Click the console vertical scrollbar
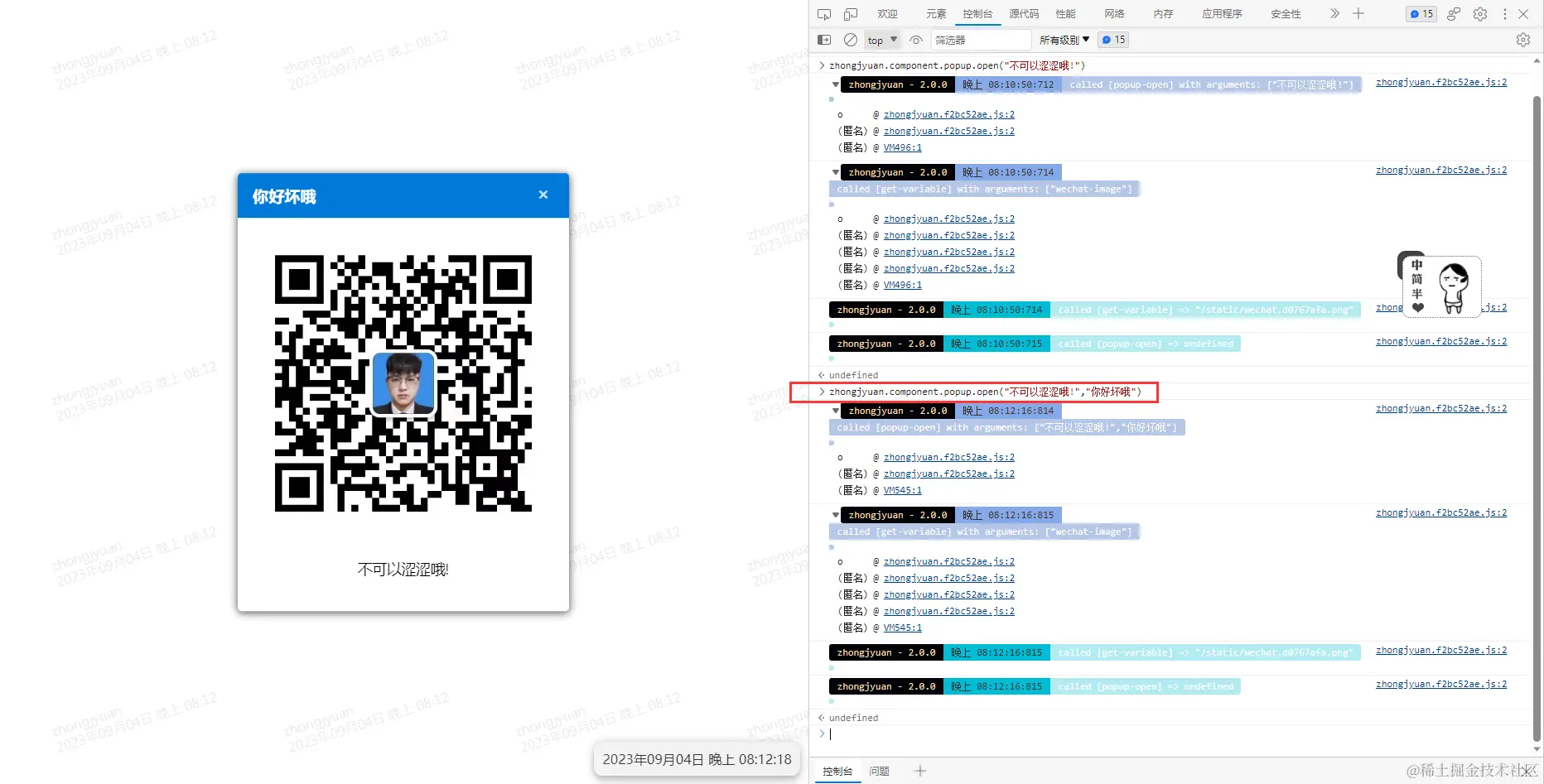1544x784 pixels. point(1537,418)
